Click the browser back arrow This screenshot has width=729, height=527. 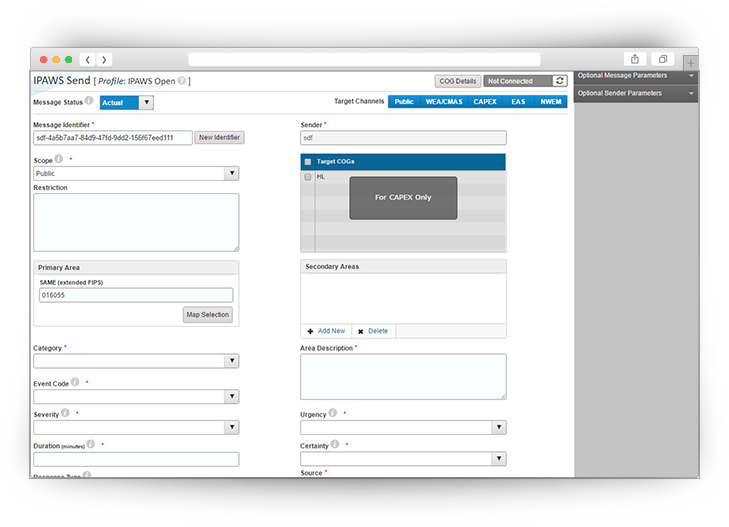(87, 59)
